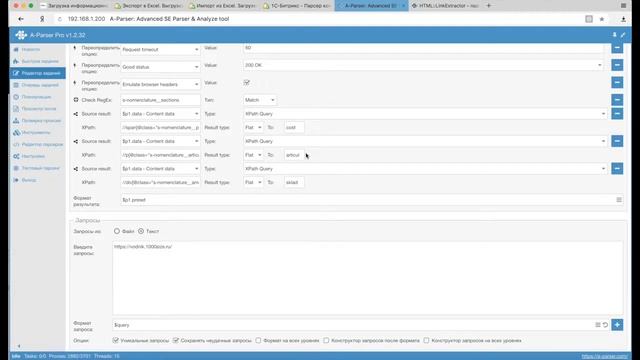Open Flat result type dropdown for cost
This screenshot has width=640, height=360.
tap(253, 127)
